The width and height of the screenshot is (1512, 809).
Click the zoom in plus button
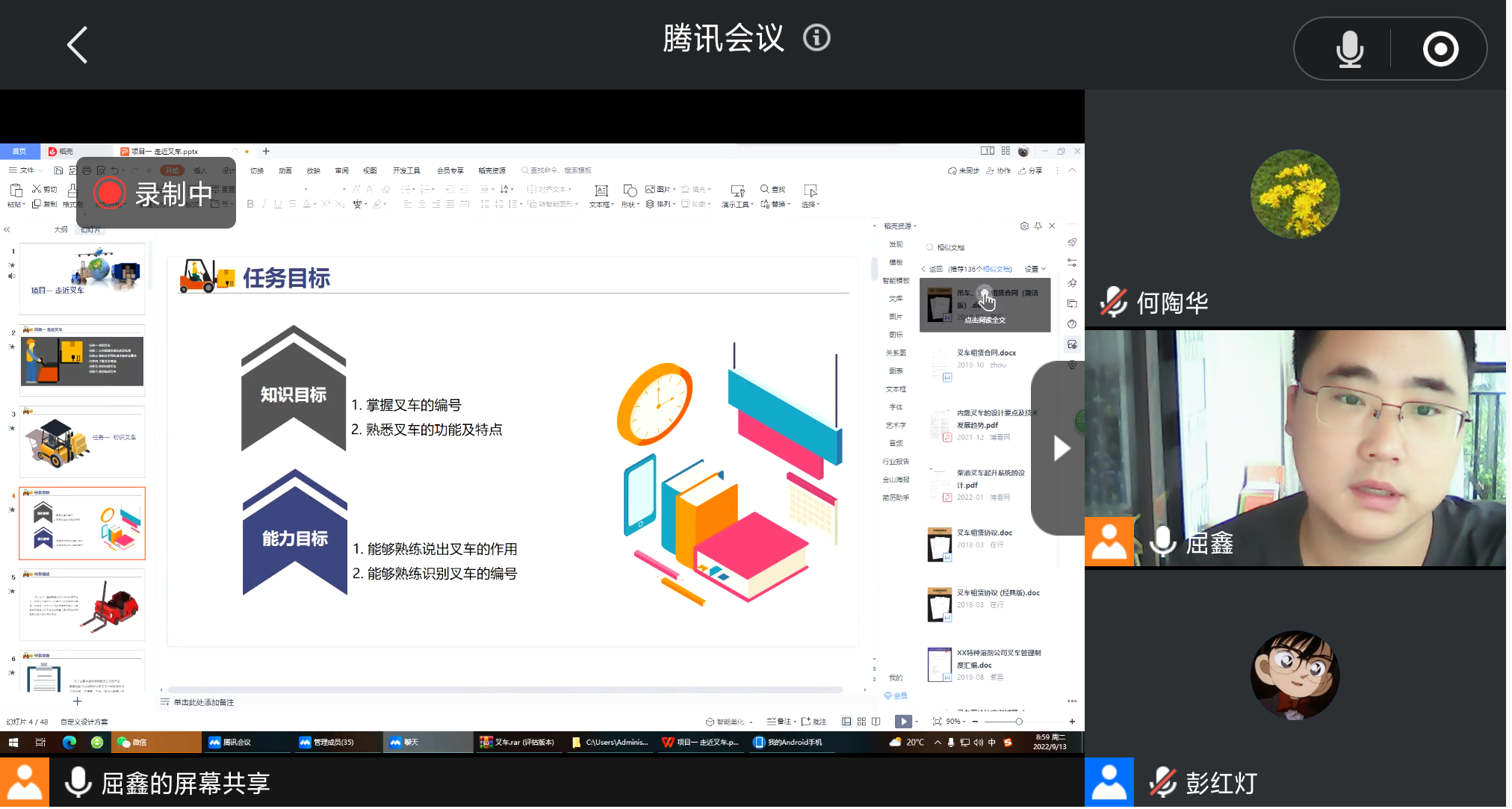(1072, 722)
